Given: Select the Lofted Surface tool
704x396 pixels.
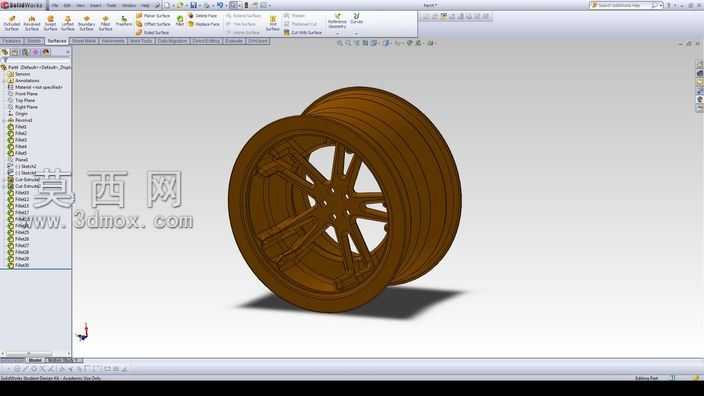Looking at the screenshot, I should click(68, 23).
